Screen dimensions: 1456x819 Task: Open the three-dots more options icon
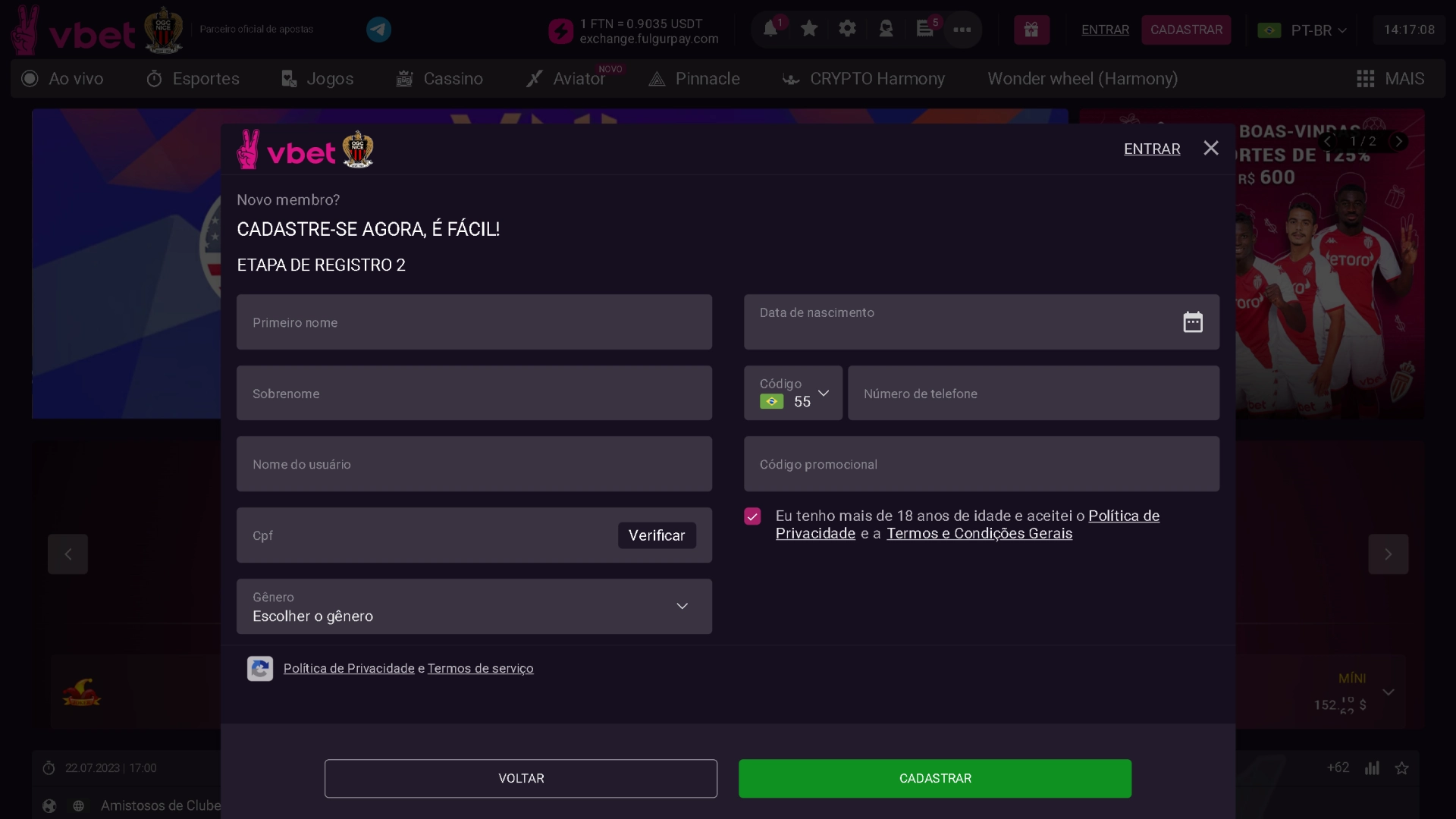pyautogui.click(x=962, y=30)
